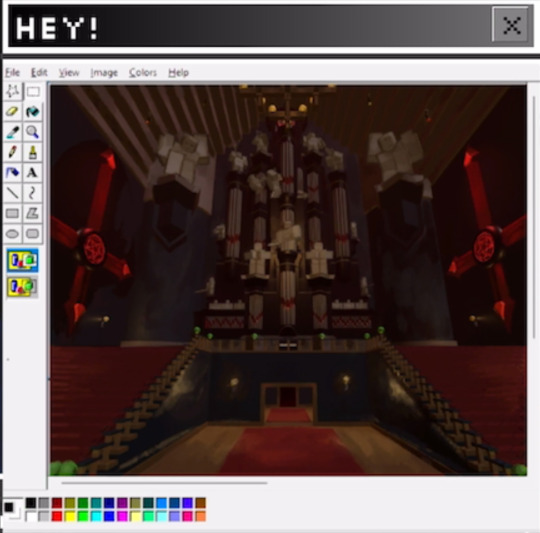Choose the purple palette swatch
Screen dimensions: 540x533
click(x=122, y=503)
